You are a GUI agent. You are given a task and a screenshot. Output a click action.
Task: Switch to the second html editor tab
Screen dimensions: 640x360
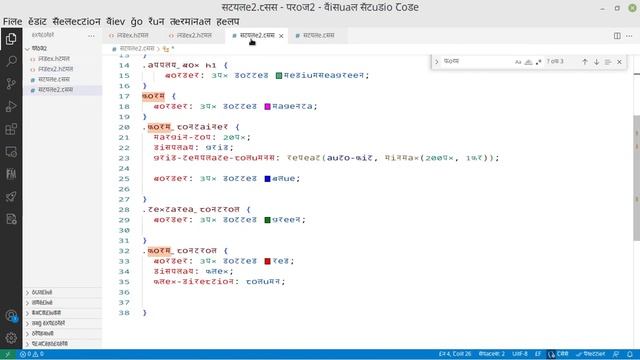tap(194, 36)
